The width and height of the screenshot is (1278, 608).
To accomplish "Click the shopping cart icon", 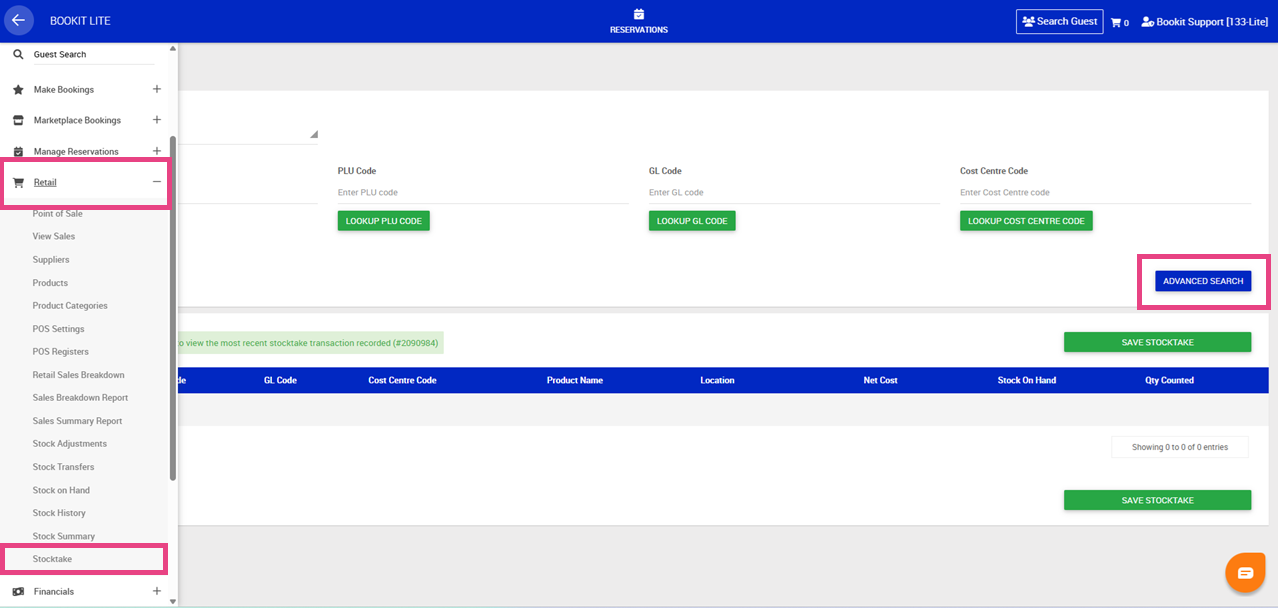I will (x=1116, y=22).
